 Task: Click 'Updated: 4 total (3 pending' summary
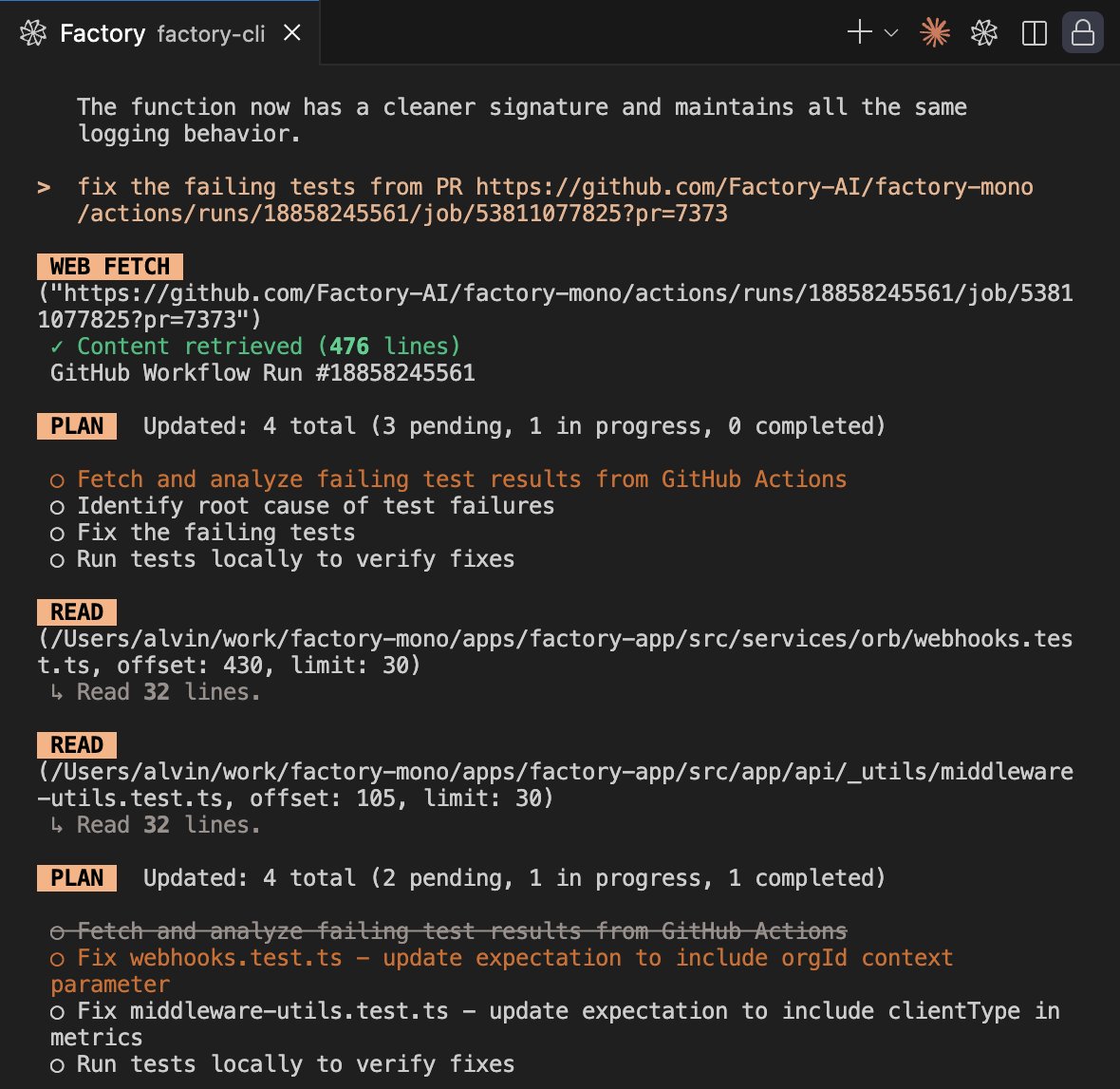click(514, 426)
